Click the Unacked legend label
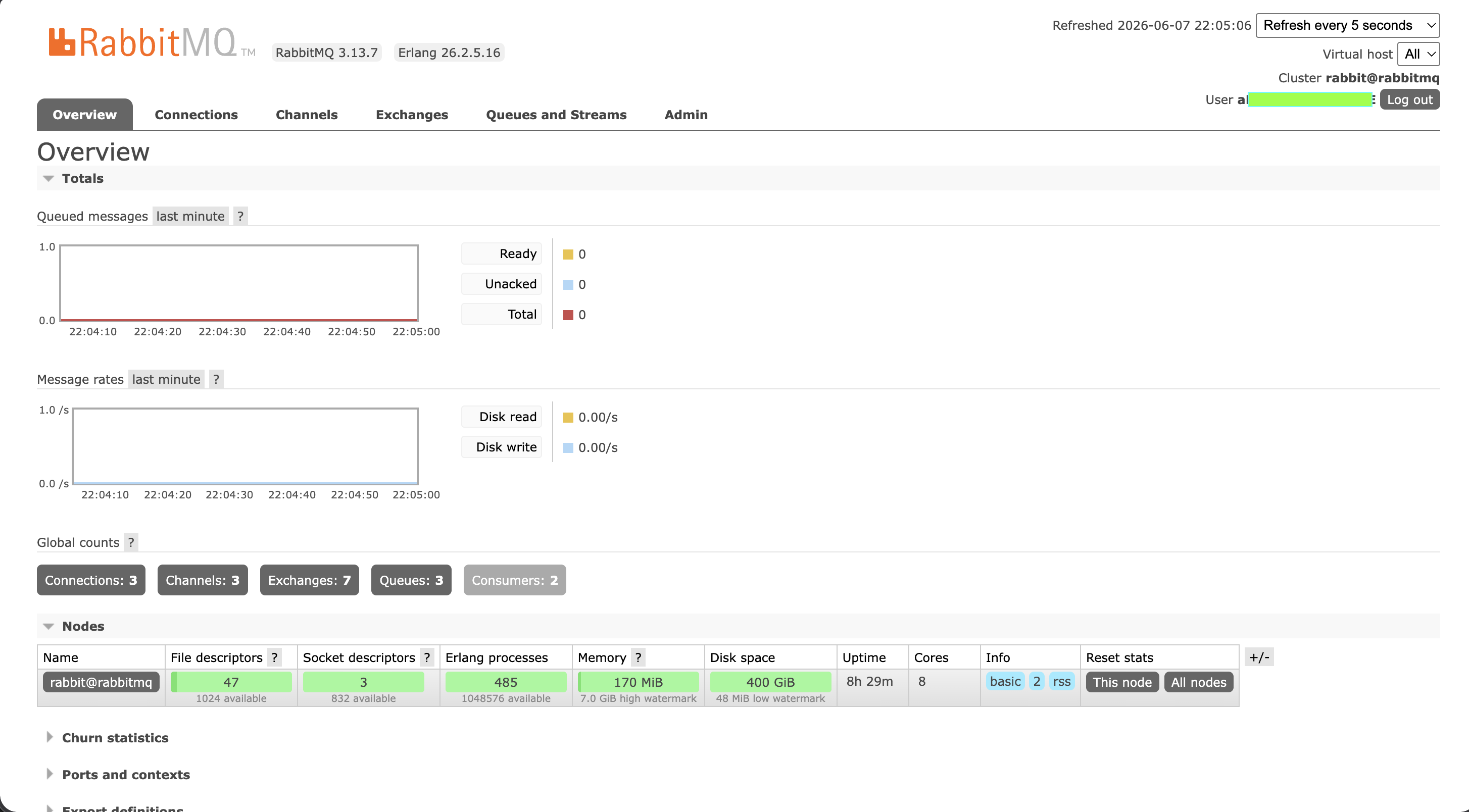Screen dimensions: 1469x812 click(501, 284)
